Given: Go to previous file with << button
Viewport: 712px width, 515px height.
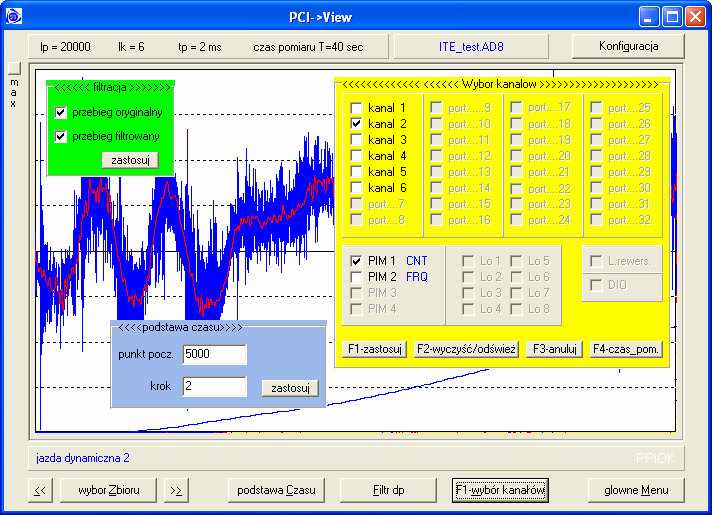Looking at the screenshot, I should click(40, 490).
